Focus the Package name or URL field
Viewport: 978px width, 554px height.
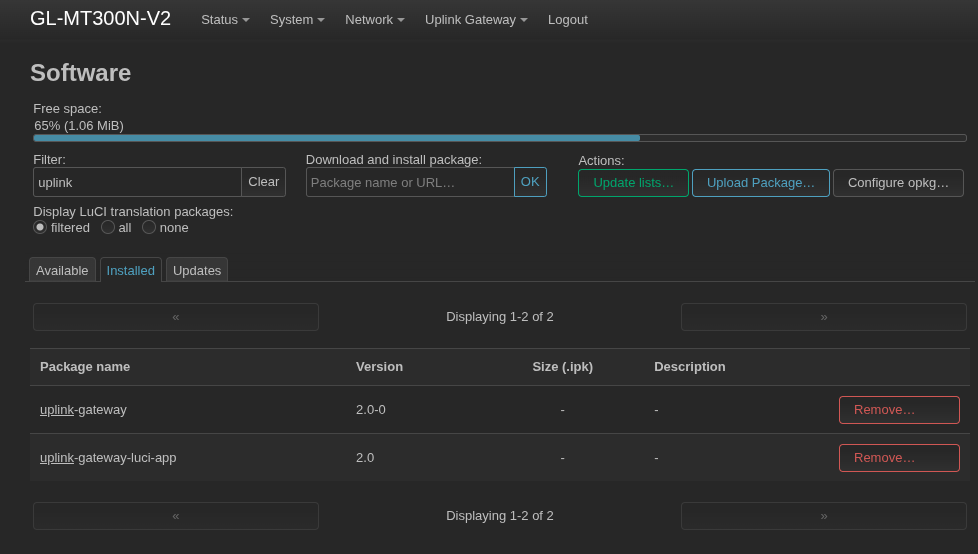coord(410,182)
